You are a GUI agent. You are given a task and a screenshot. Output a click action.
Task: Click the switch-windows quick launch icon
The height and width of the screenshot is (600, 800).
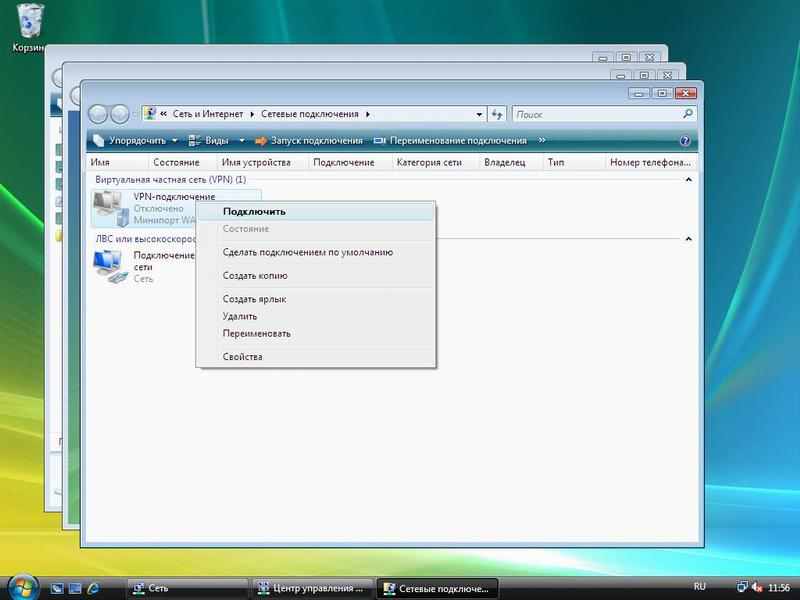[x=75, y=588]
